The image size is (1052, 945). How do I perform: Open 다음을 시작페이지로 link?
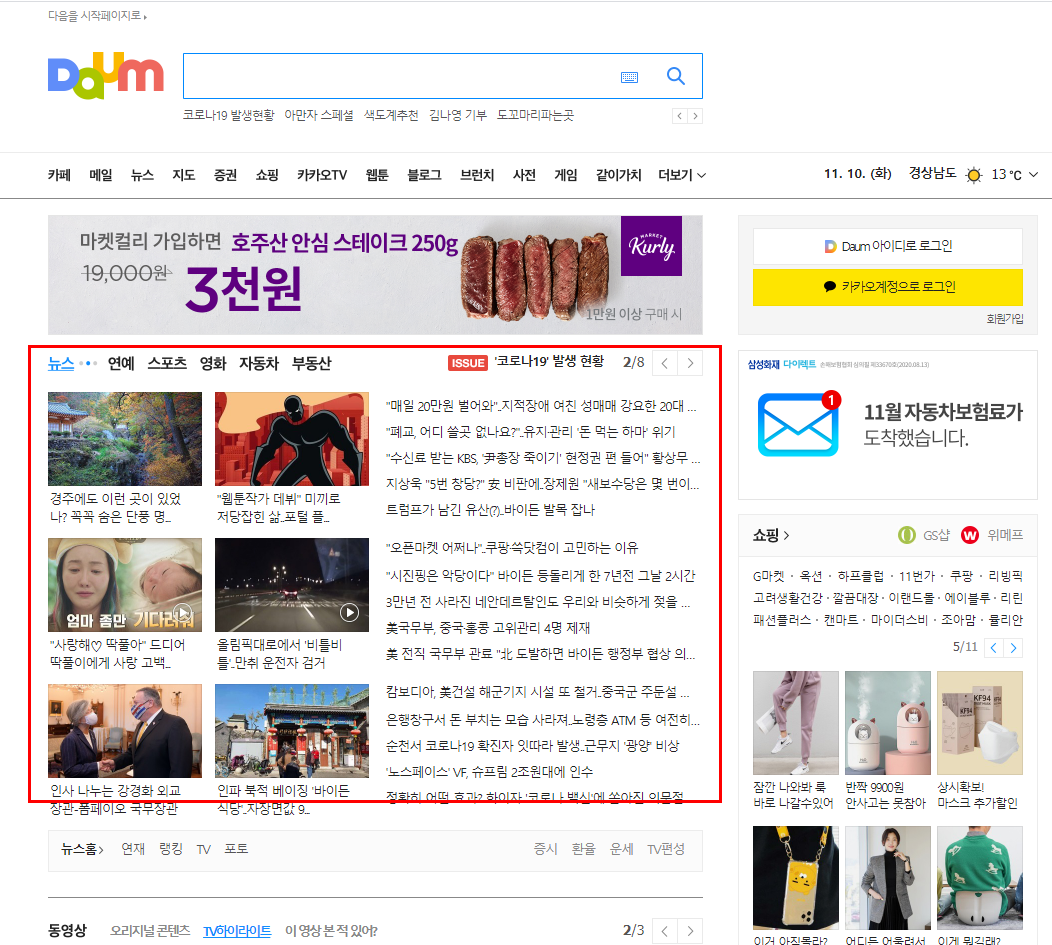click(97, 15)
